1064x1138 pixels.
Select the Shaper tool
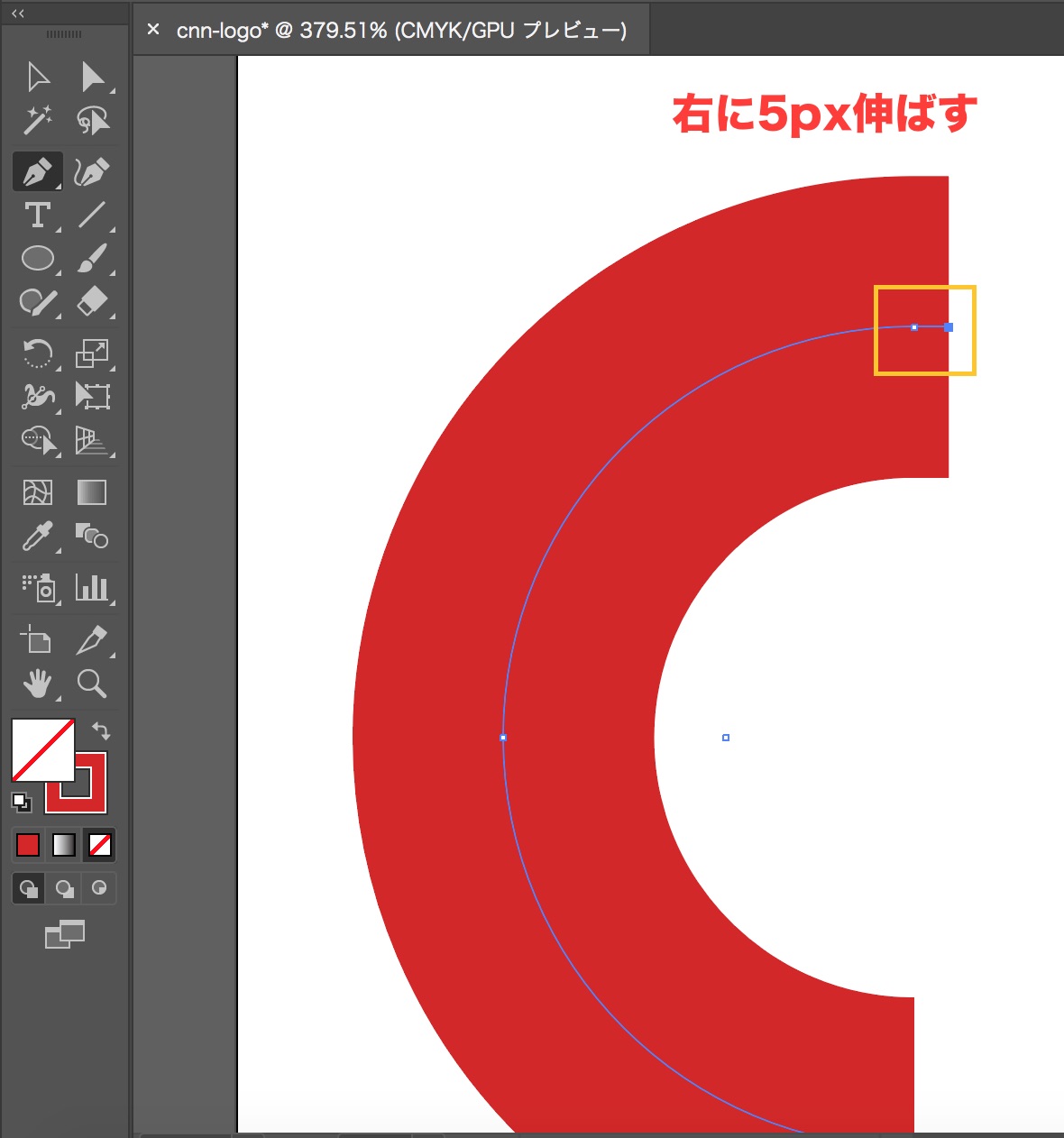[x=38, y=302]
